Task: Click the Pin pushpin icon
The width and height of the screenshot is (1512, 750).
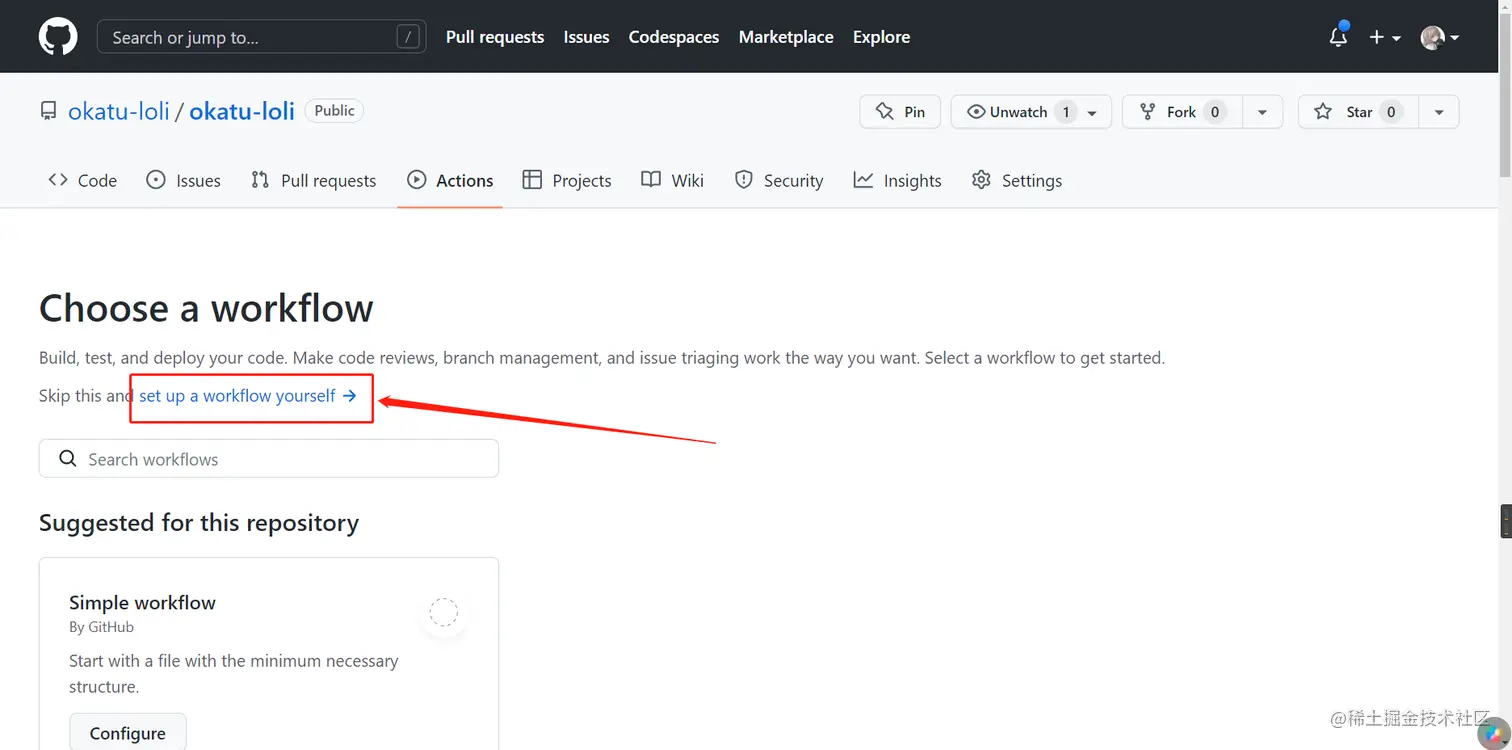Action: [x=884, y=112]
